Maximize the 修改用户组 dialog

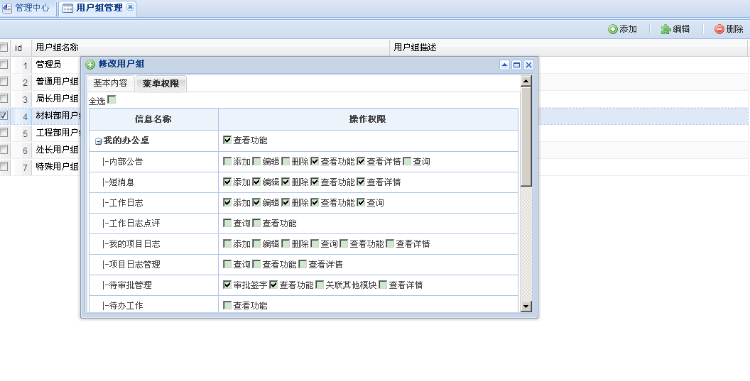(x=517, y=65)
